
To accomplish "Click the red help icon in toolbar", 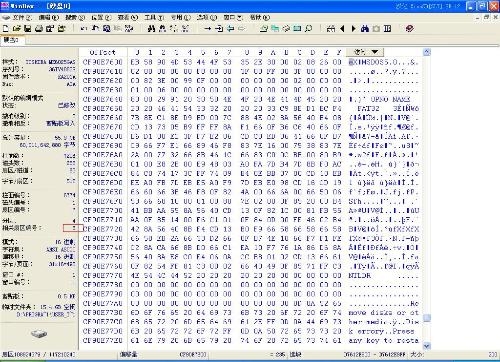I will (x=410, y=29).
